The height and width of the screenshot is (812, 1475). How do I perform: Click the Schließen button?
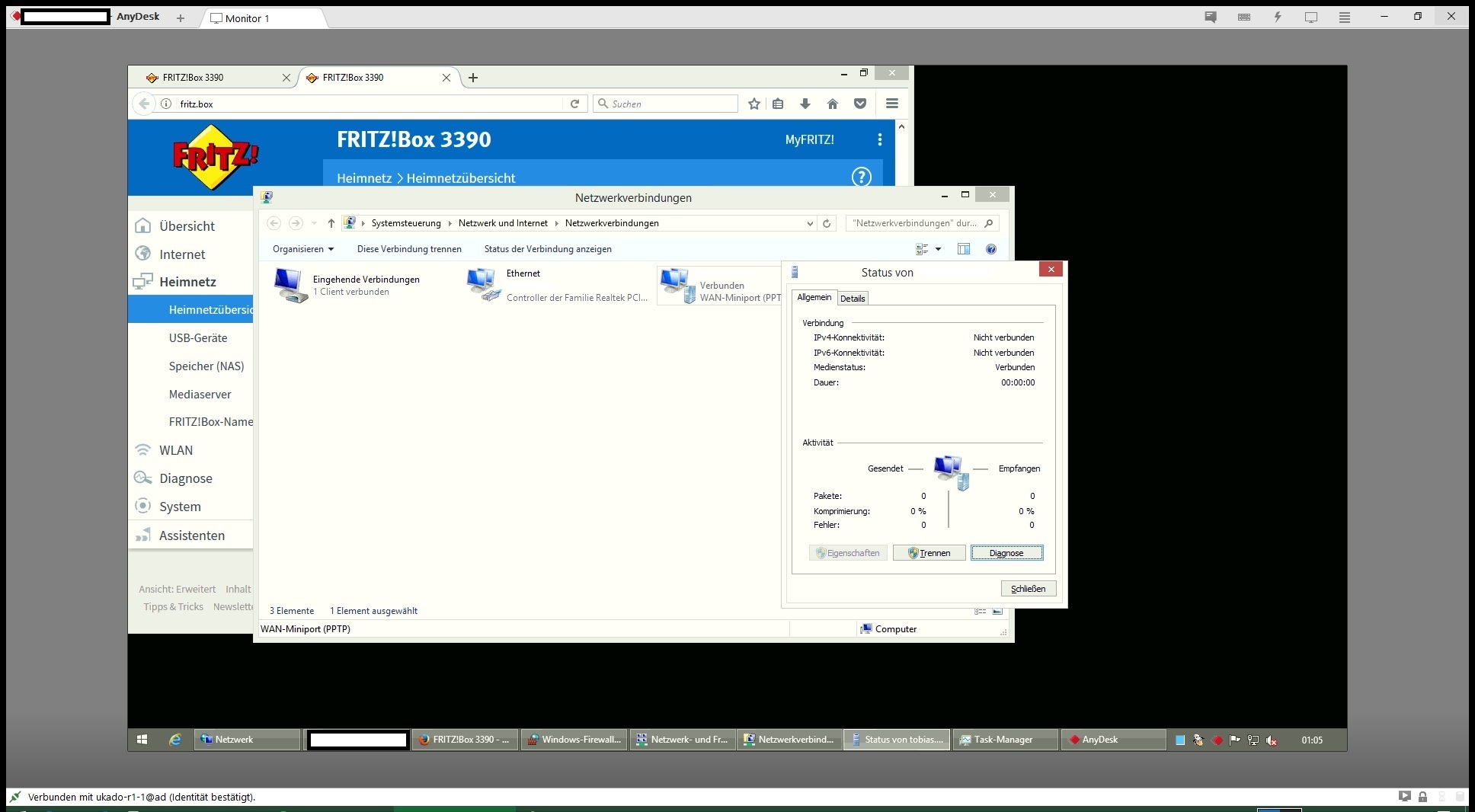pos(1029,589)
